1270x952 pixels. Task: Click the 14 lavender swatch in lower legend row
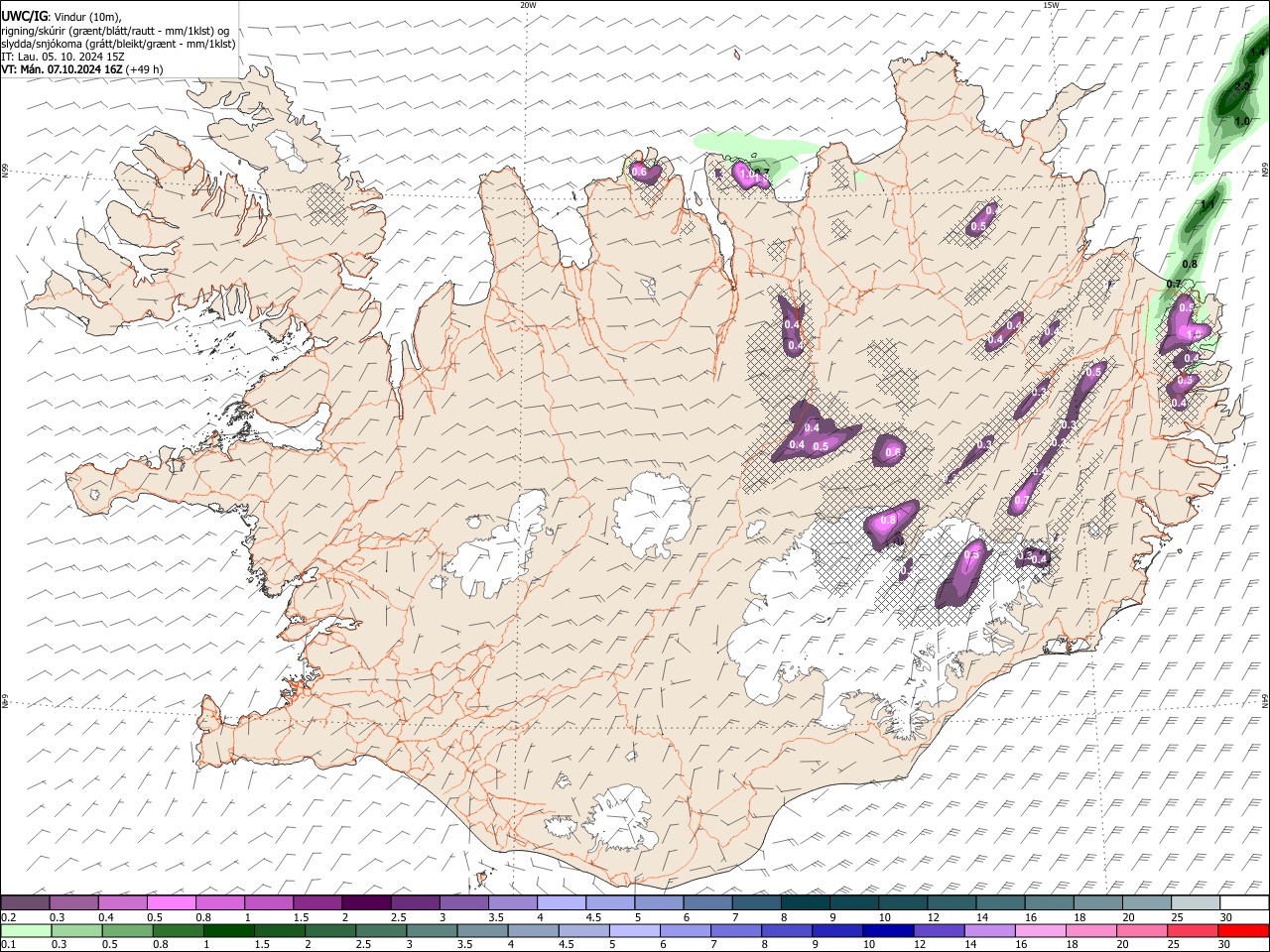click(989, 930)
